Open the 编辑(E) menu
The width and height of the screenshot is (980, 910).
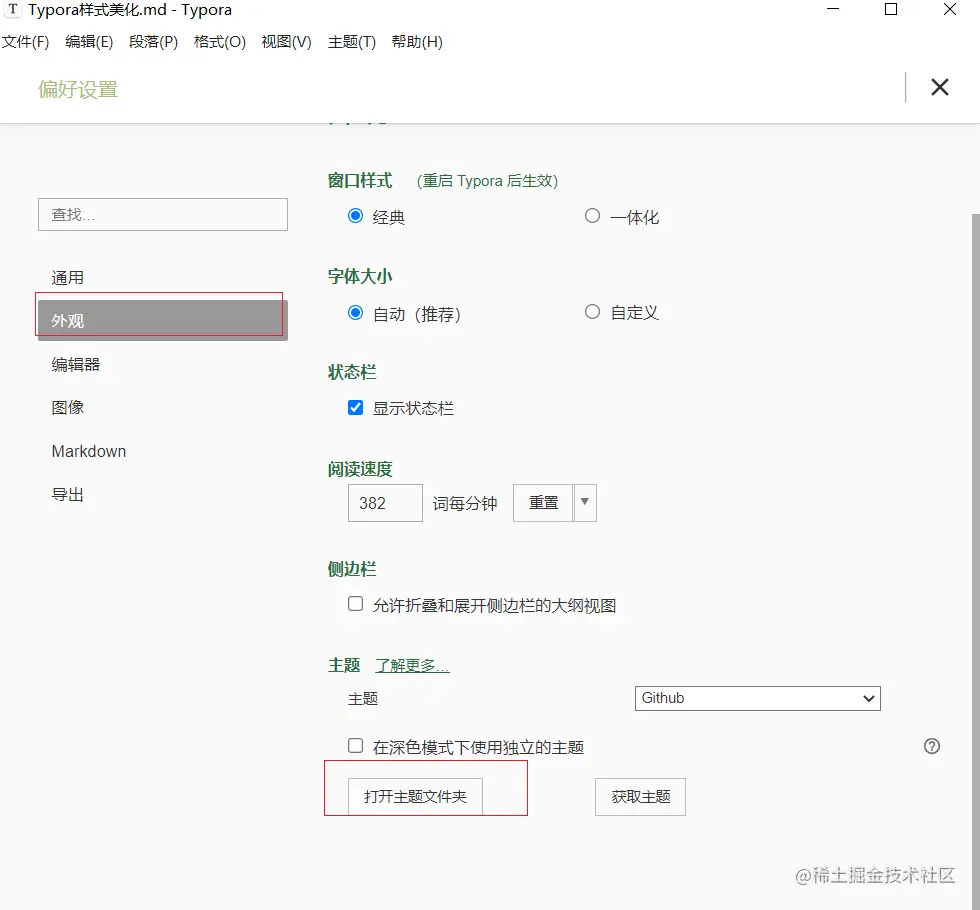[89, 42]
